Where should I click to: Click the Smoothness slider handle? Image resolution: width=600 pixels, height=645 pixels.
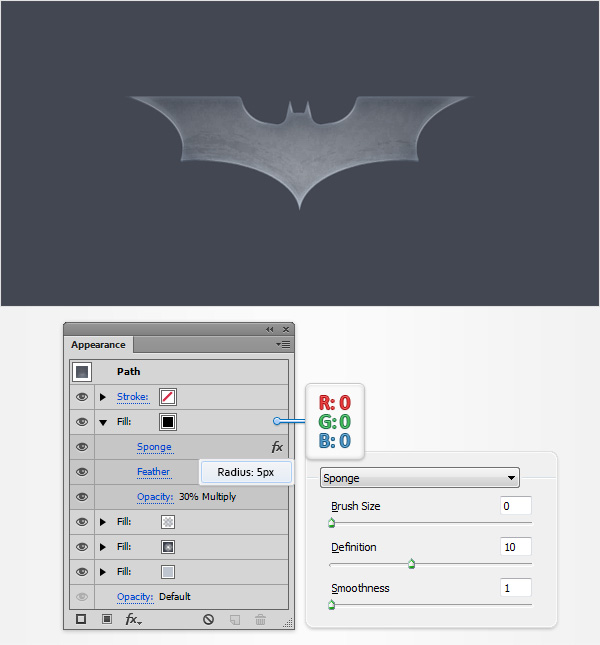click(x=331, y=605)
